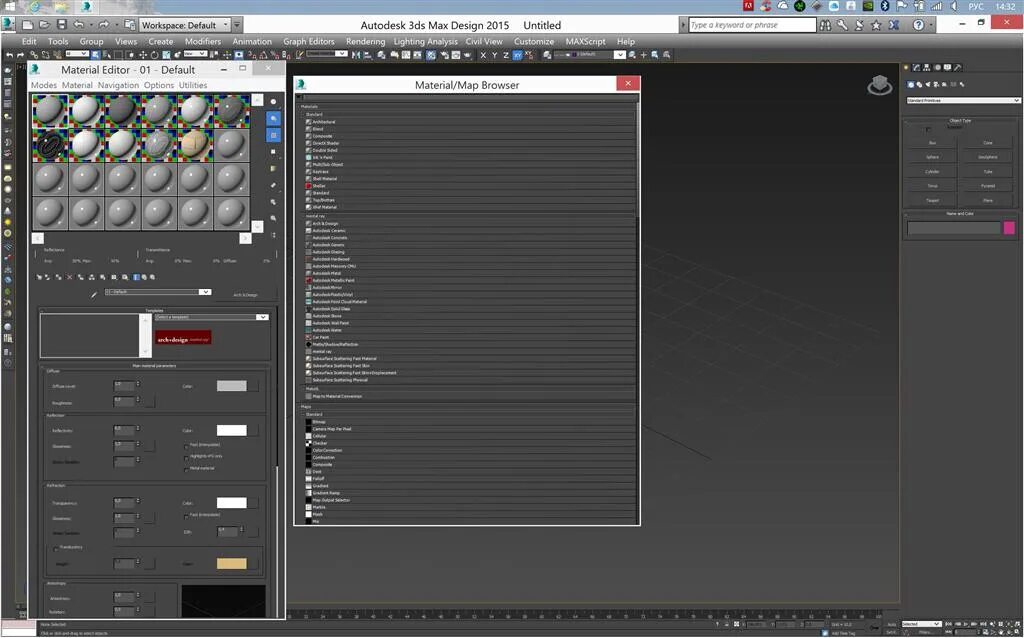Screen dimensions: 1024x638
Task: Select Checker map in the browser list
Action: [469, 443]
